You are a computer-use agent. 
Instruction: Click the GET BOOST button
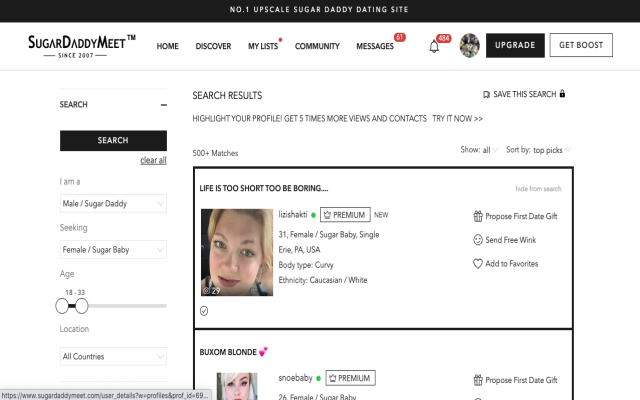(581, 45)
